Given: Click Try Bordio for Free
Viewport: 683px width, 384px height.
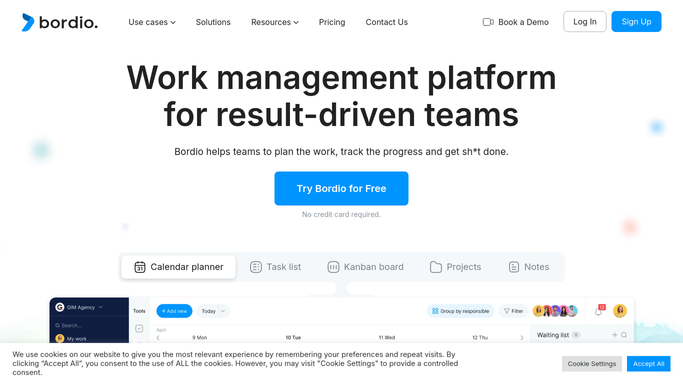Looking at the screenshot, I should (x=342, y=189).
